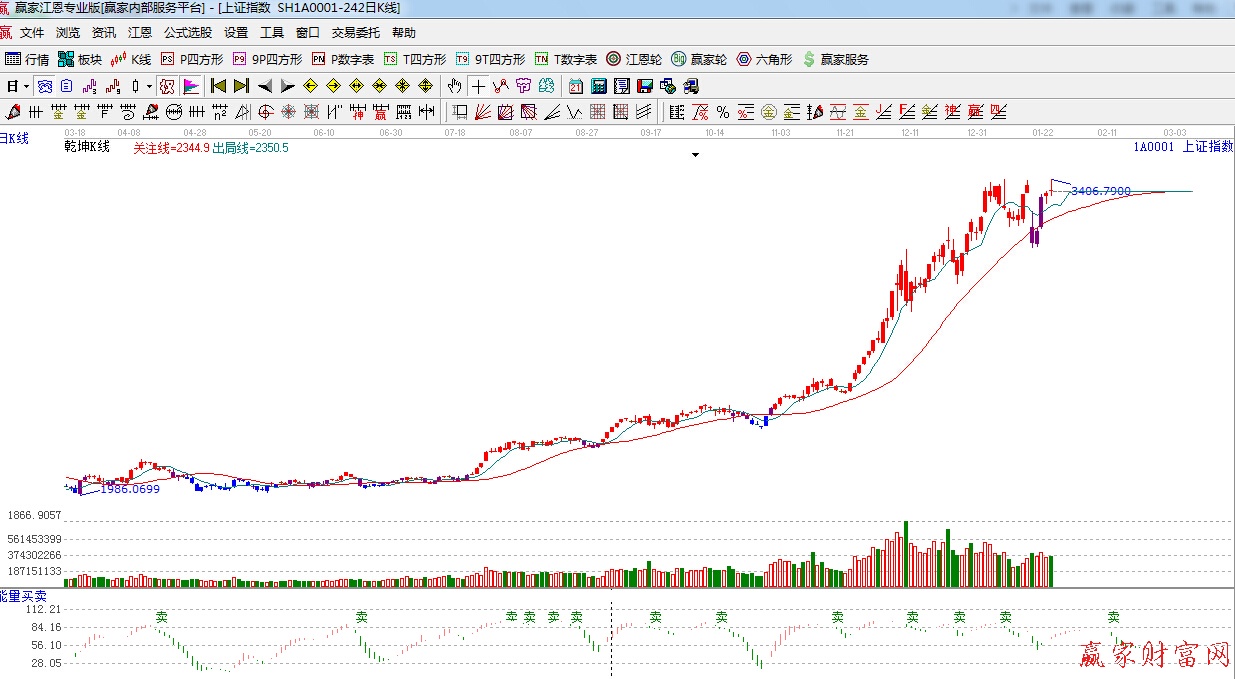
Task: Click the percent sign tool icon
Action: pos(722,112)
